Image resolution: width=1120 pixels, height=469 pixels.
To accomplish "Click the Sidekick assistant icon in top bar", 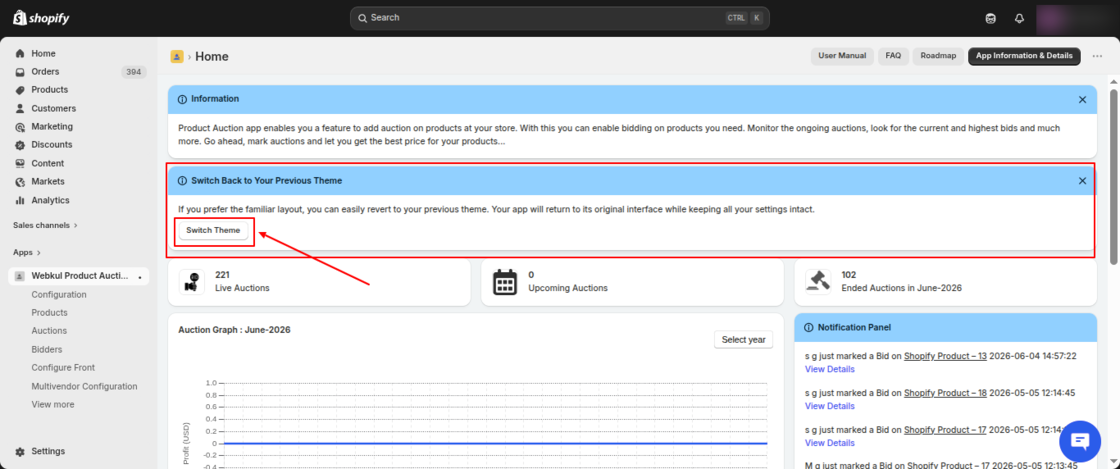I will pyautogui.click(x=990, y=19).
